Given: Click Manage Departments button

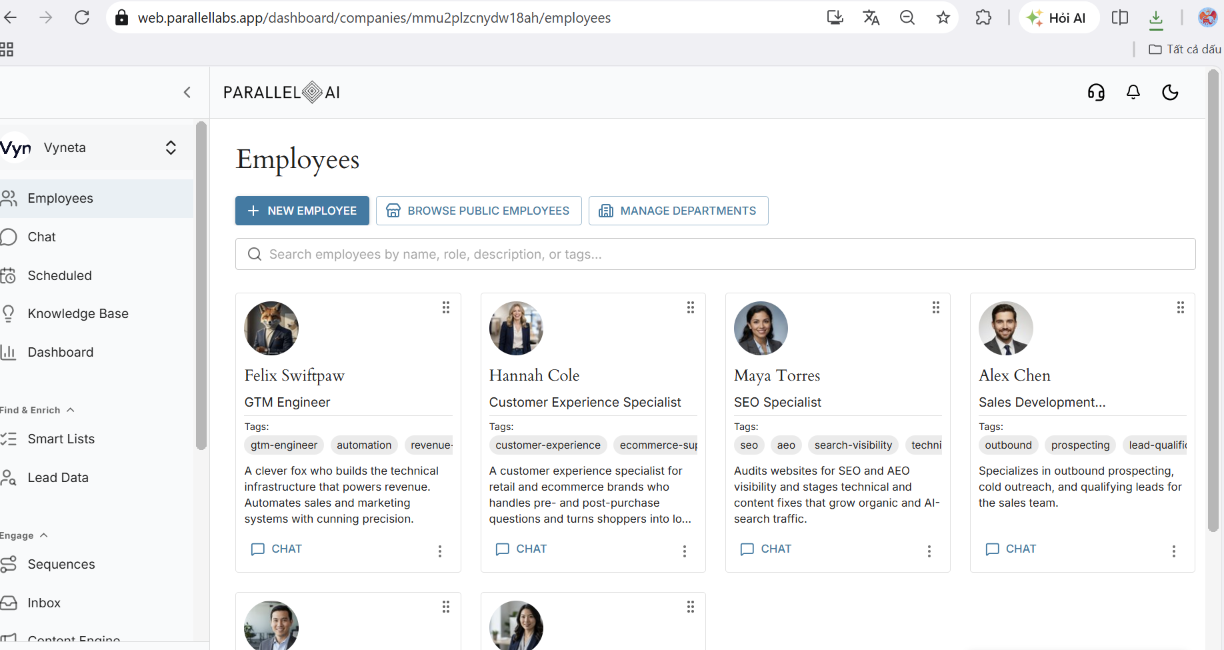Looking at the screenshot, I should click(x=678, y=211).
